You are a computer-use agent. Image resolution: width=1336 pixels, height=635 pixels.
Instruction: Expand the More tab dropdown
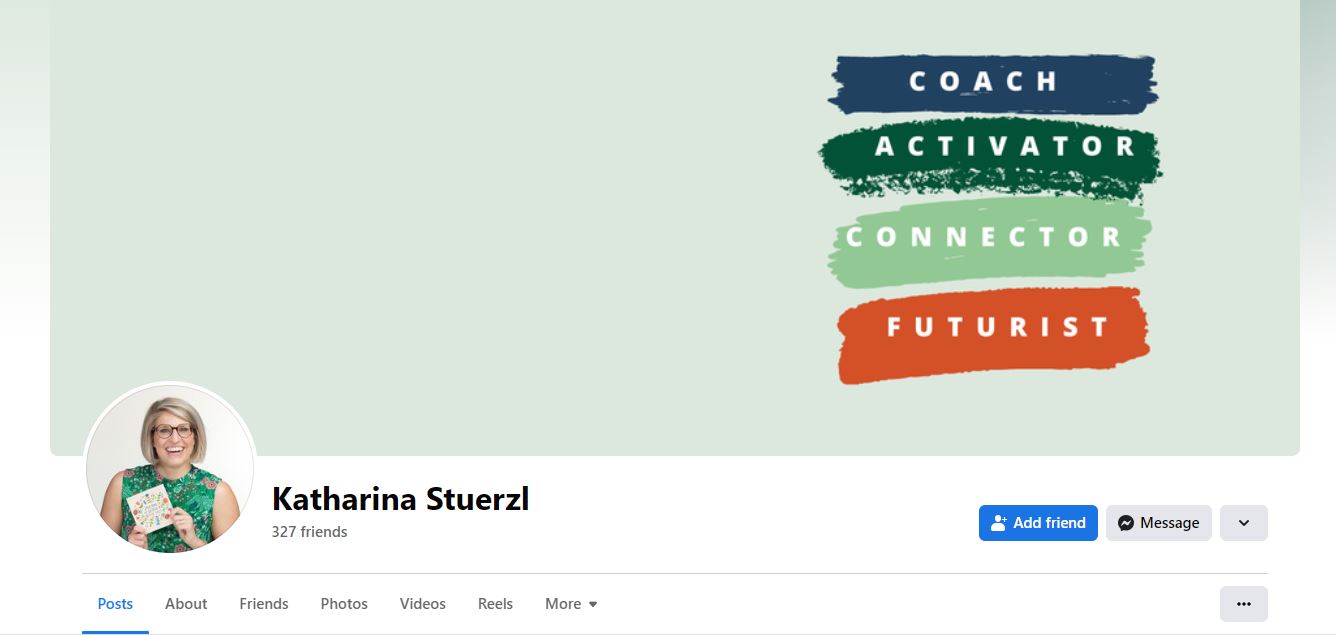coord(571,604)
